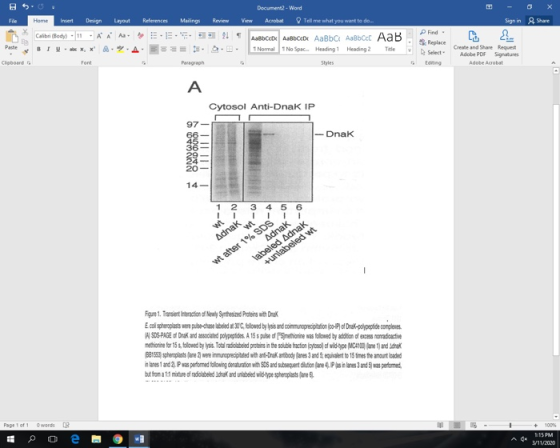Viewport: 560px width, 448px height.
Task: Expand the Styles gallery More arrow
Action: [x=410, y=51]
